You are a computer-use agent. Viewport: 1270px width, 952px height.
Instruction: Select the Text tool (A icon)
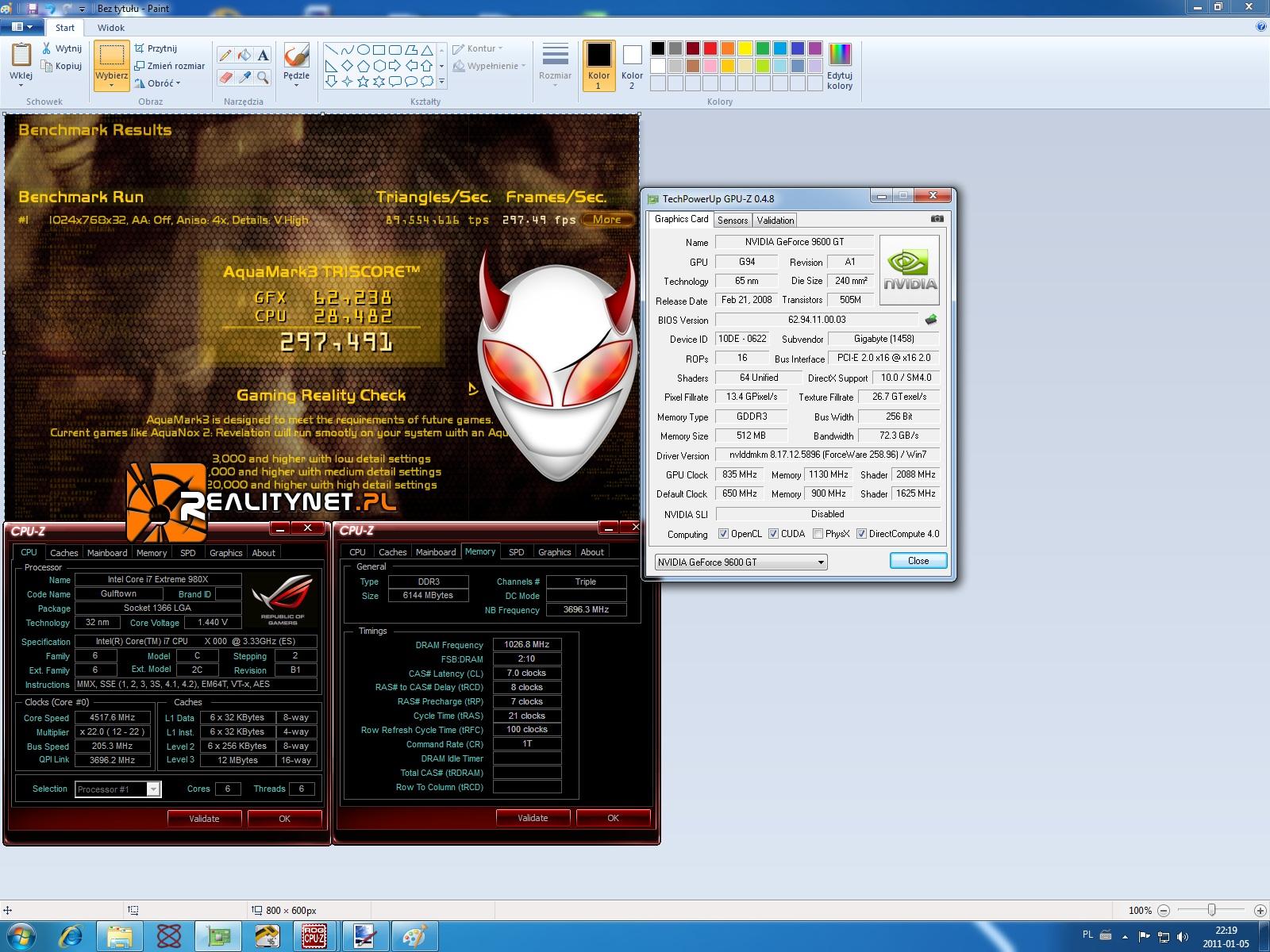click(x=263, y=56)
